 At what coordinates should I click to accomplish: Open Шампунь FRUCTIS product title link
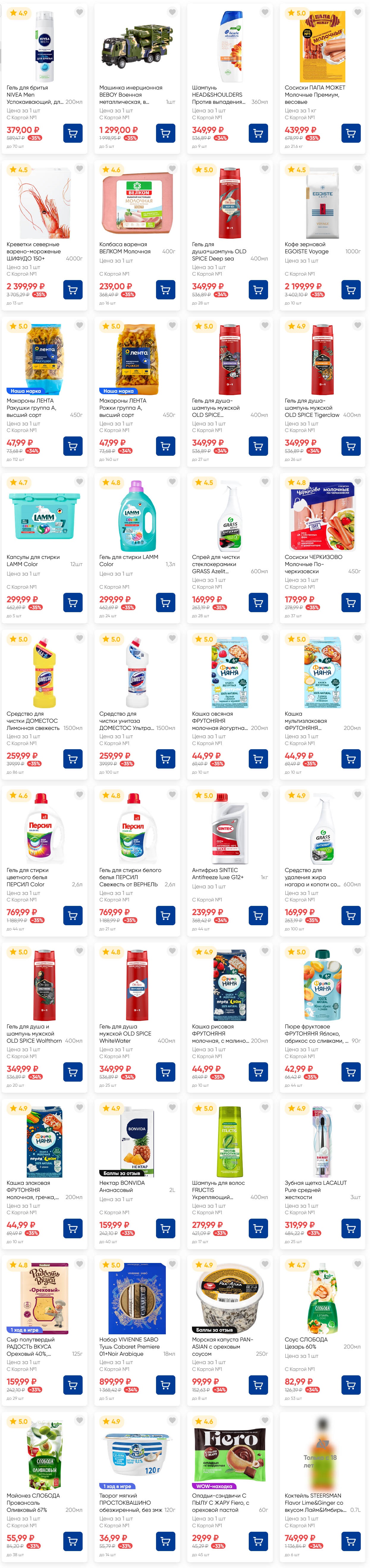pos(218,1190)
